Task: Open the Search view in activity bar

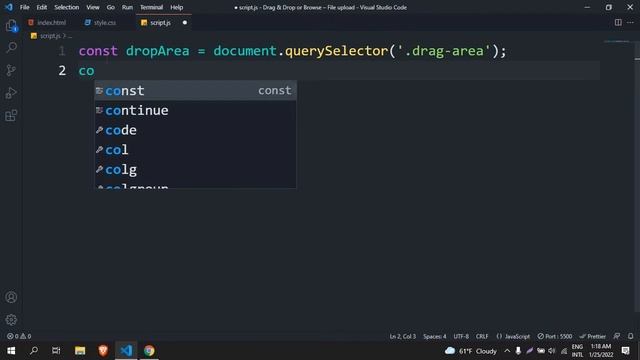Action: [11, 47]
